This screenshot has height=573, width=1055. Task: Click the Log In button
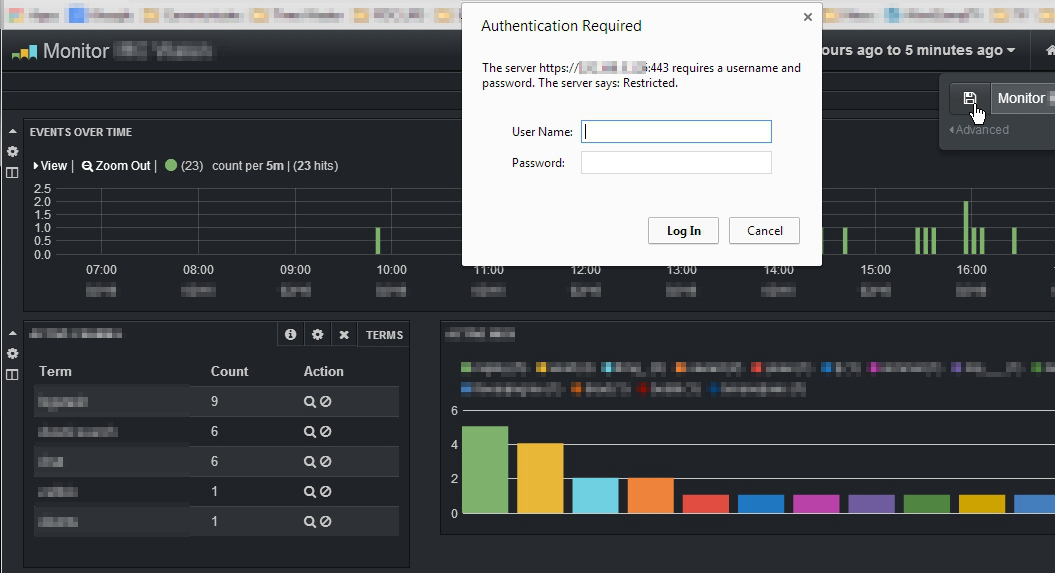click(x=684, y=231)
